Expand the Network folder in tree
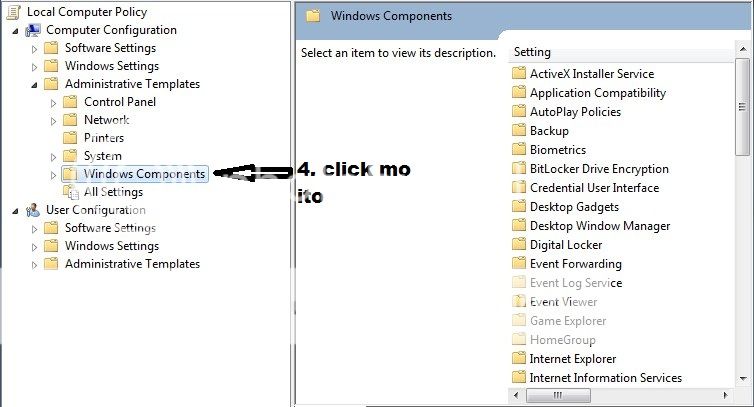Image resolution: width=754 pixels, height=407 pixels. (x=54, y=120)
